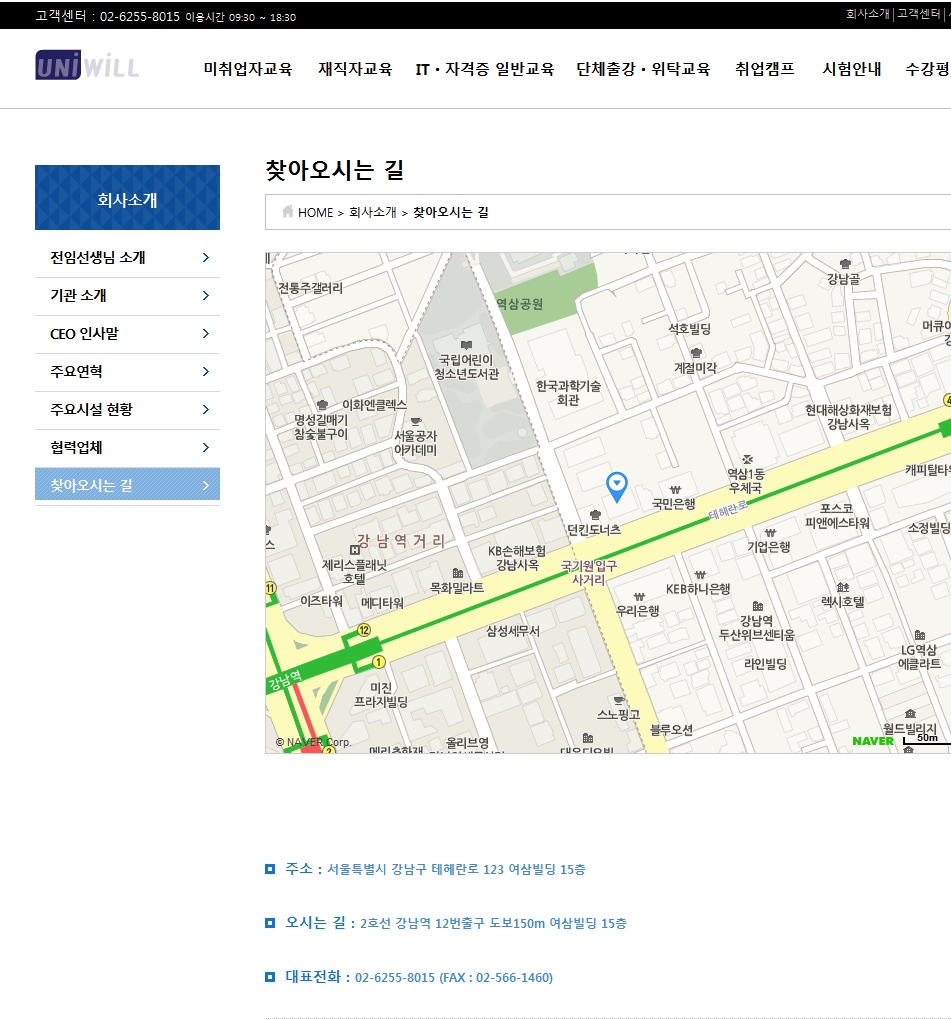Expand the CEO 인사말 chevron arrow
Viewport: 951px width, 1020px height.
(x=206, y=334)
